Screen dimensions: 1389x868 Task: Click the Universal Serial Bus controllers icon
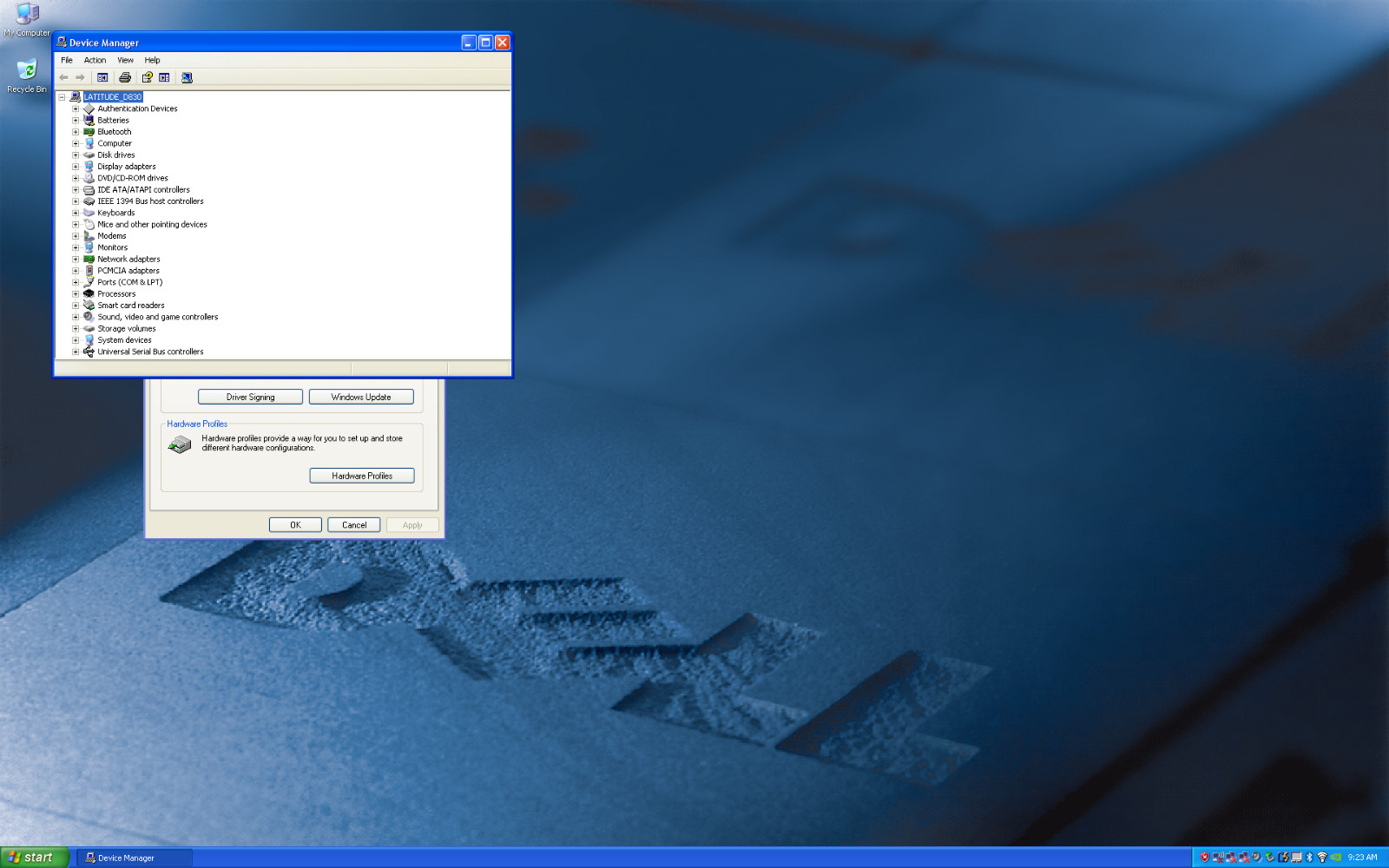click(x=89, y=352)
